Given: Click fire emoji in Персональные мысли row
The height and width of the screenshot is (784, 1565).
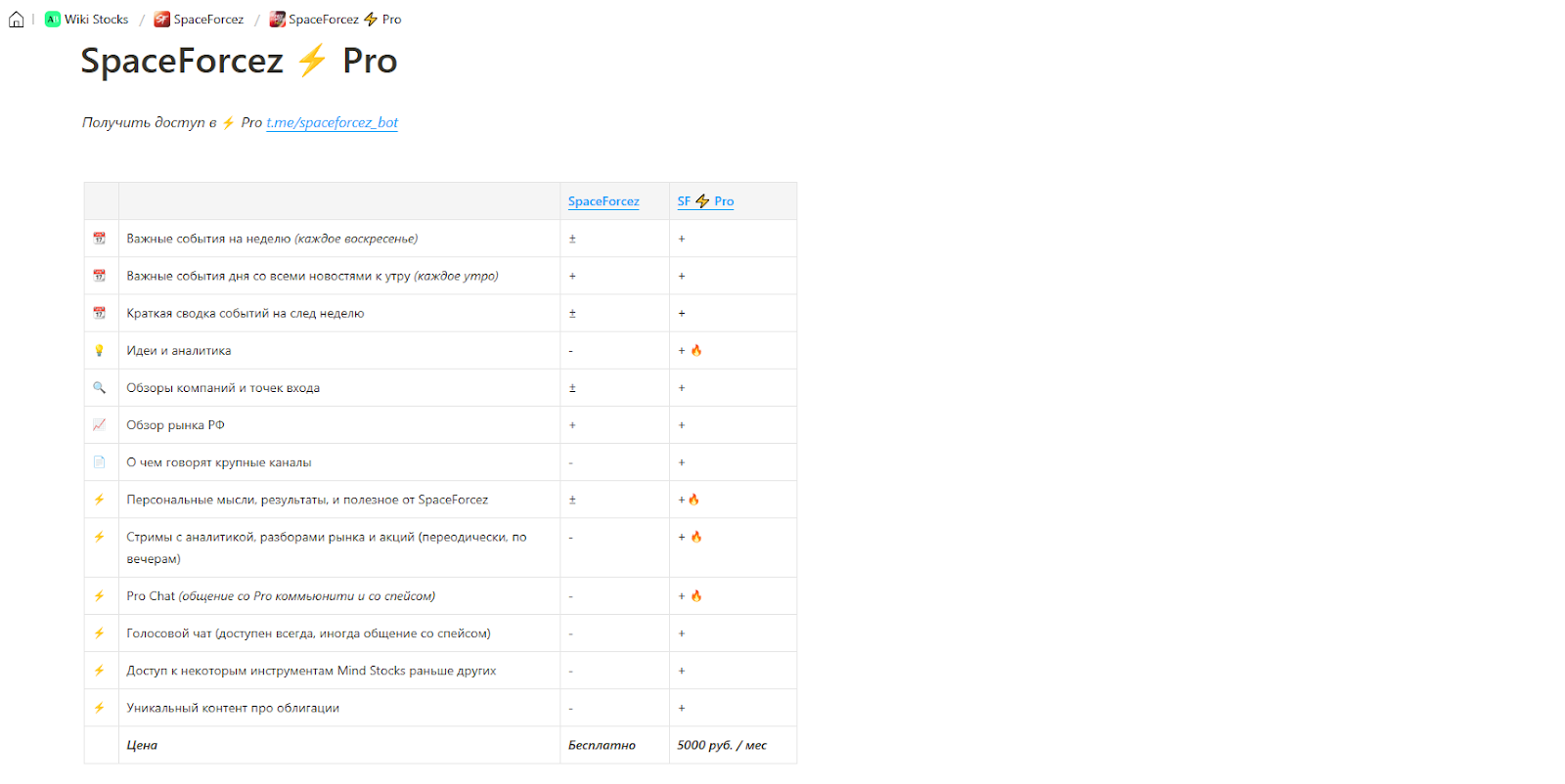Looking at the screenshot, I should pos(693,500).
